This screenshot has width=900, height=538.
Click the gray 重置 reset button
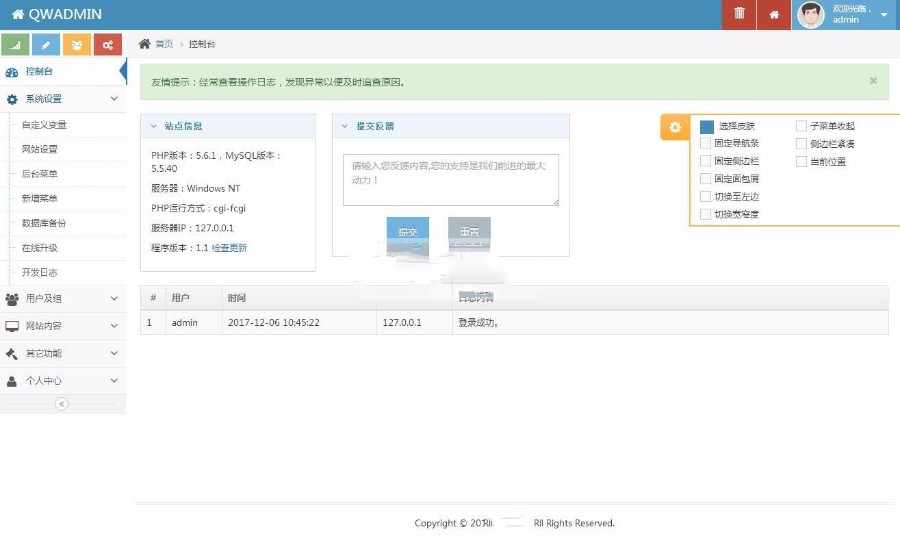[469, 232]
